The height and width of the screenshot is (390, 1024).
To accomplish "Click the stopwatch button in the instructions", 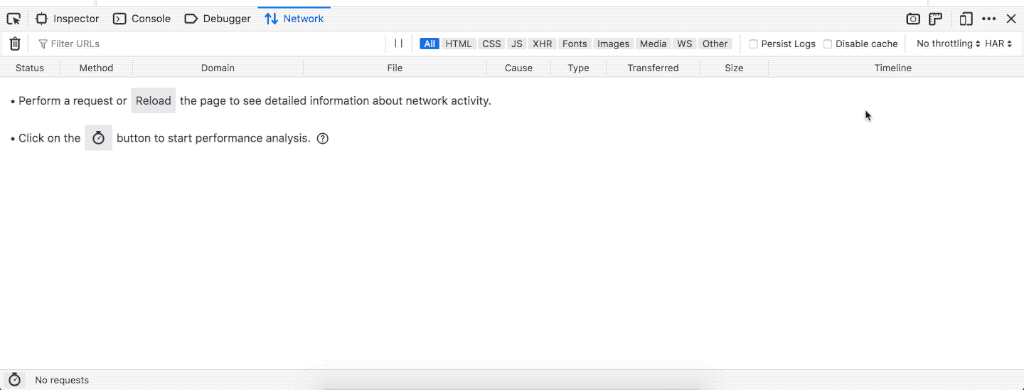I will pos(99,138).
